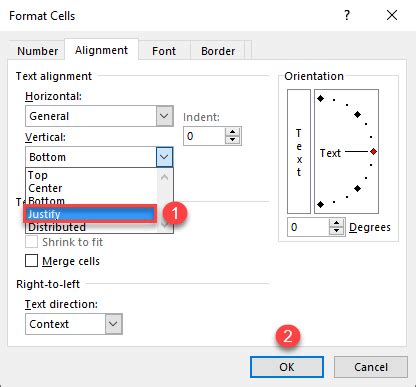Click the help question mark icon
This screenshot has height=387, width=416.
347,15
